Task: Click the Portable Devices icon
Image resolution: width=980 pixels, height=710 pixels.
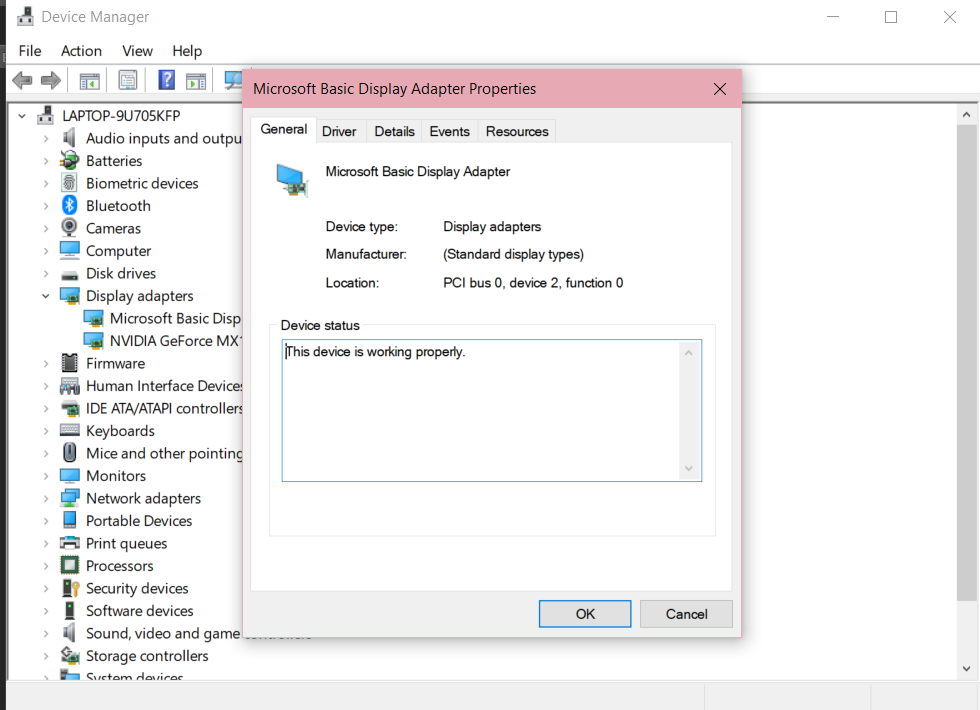Action: pos(69,520)
